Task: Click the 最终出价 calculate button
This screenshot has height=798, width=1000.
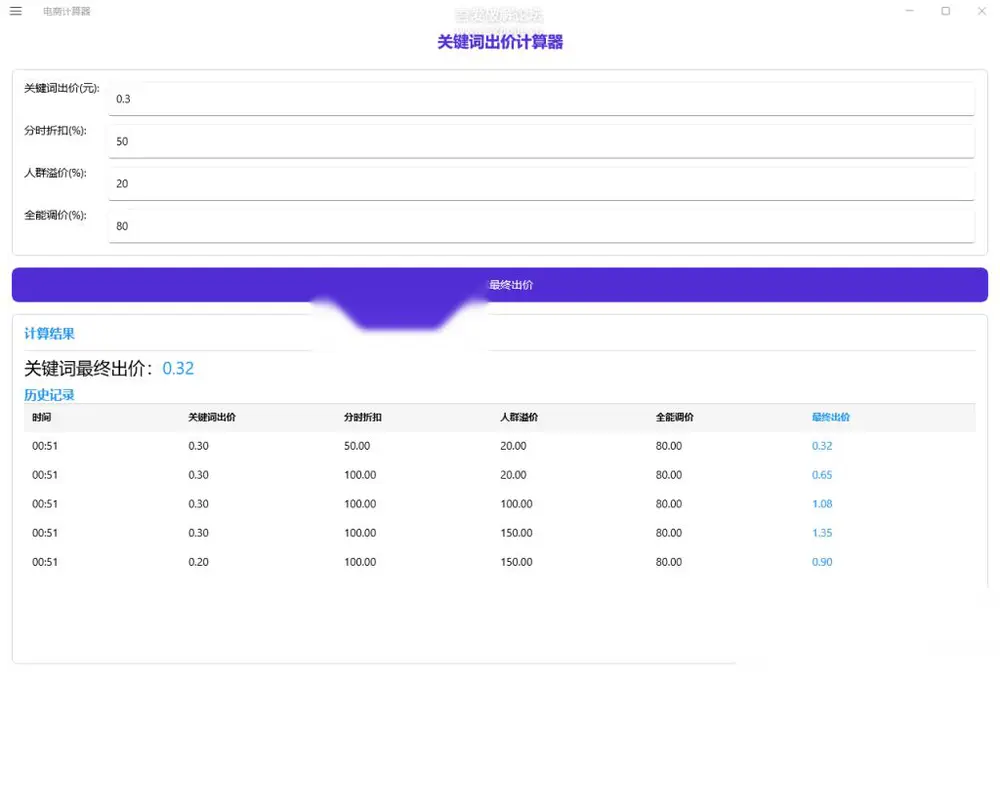Action: 499,284
